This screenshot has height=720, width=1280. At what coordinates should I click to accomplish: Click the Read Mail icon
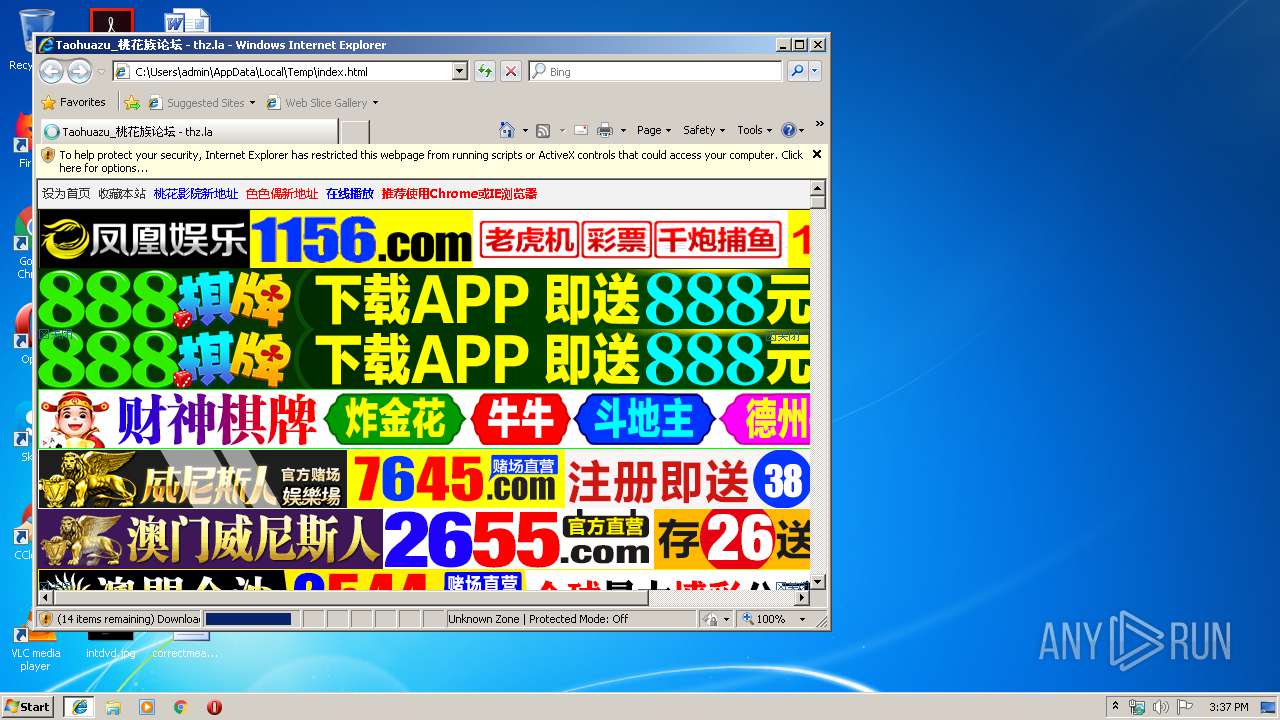pos(580,130)
